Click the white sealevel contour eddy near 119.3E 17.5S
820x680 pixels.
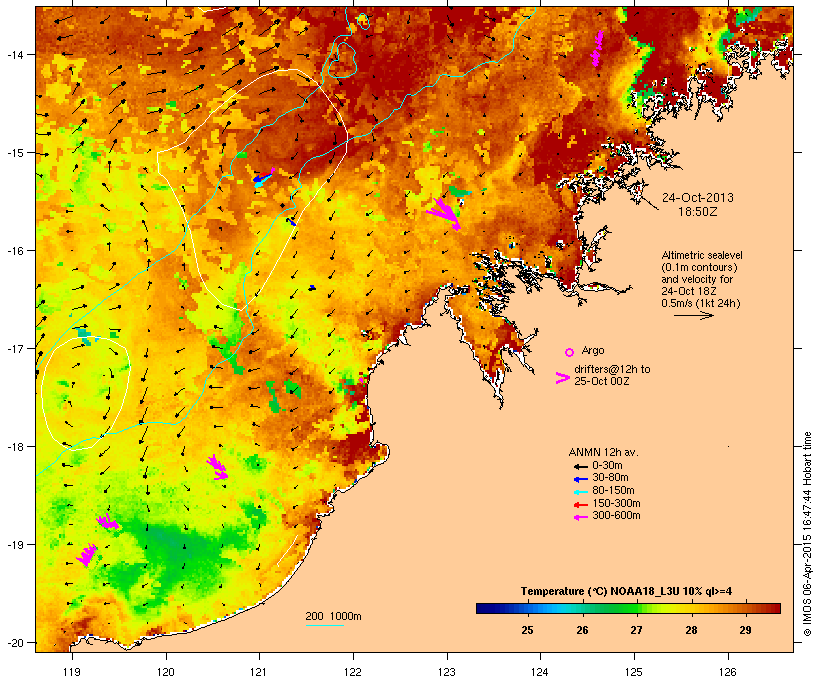(85, 393)
